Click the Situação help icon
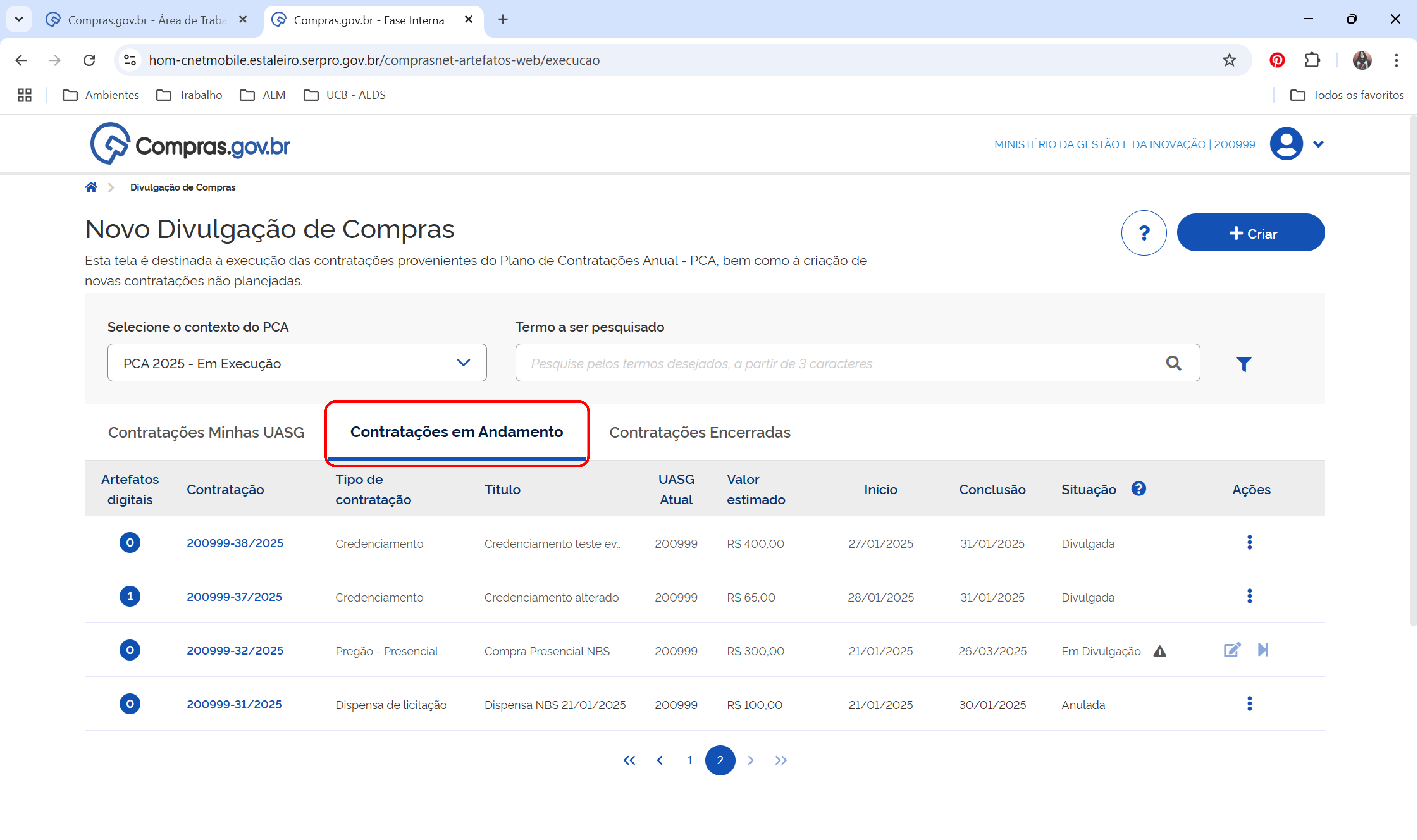The image size is (1417, 840). (1138, 488)
